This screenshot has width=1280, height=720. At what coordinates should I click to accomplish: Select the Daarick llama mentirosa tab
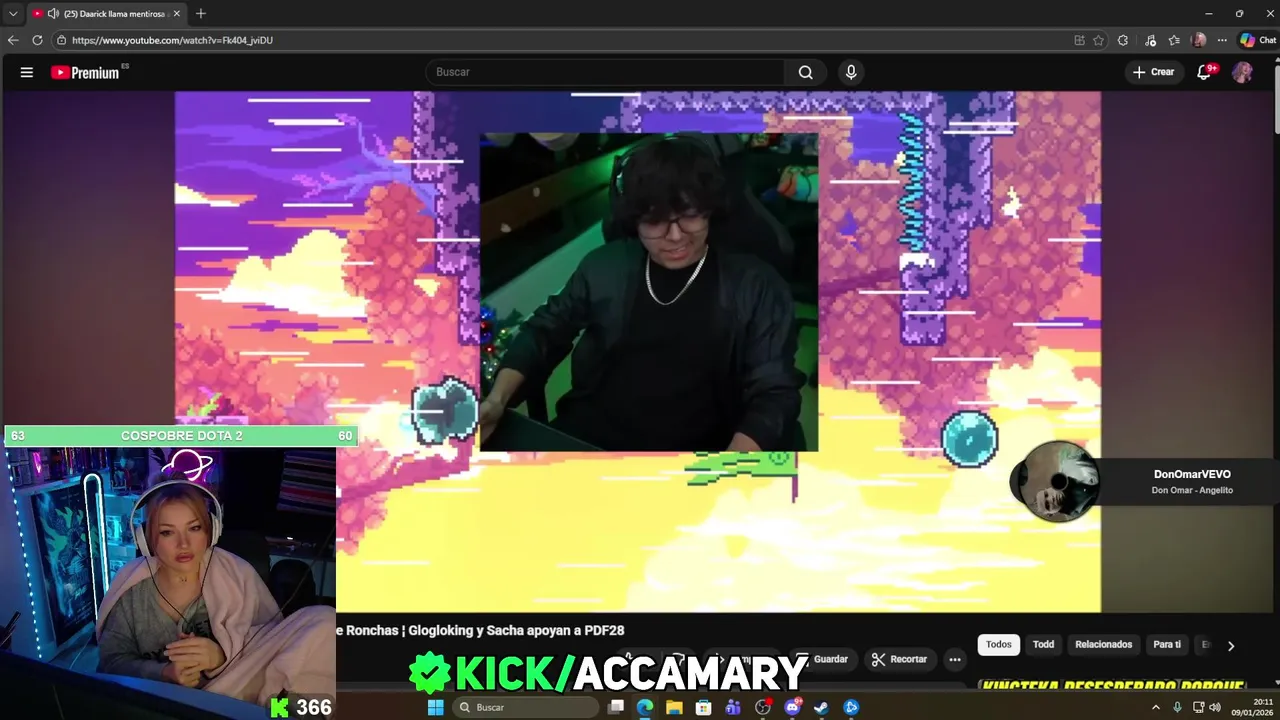tap(107, 14)
